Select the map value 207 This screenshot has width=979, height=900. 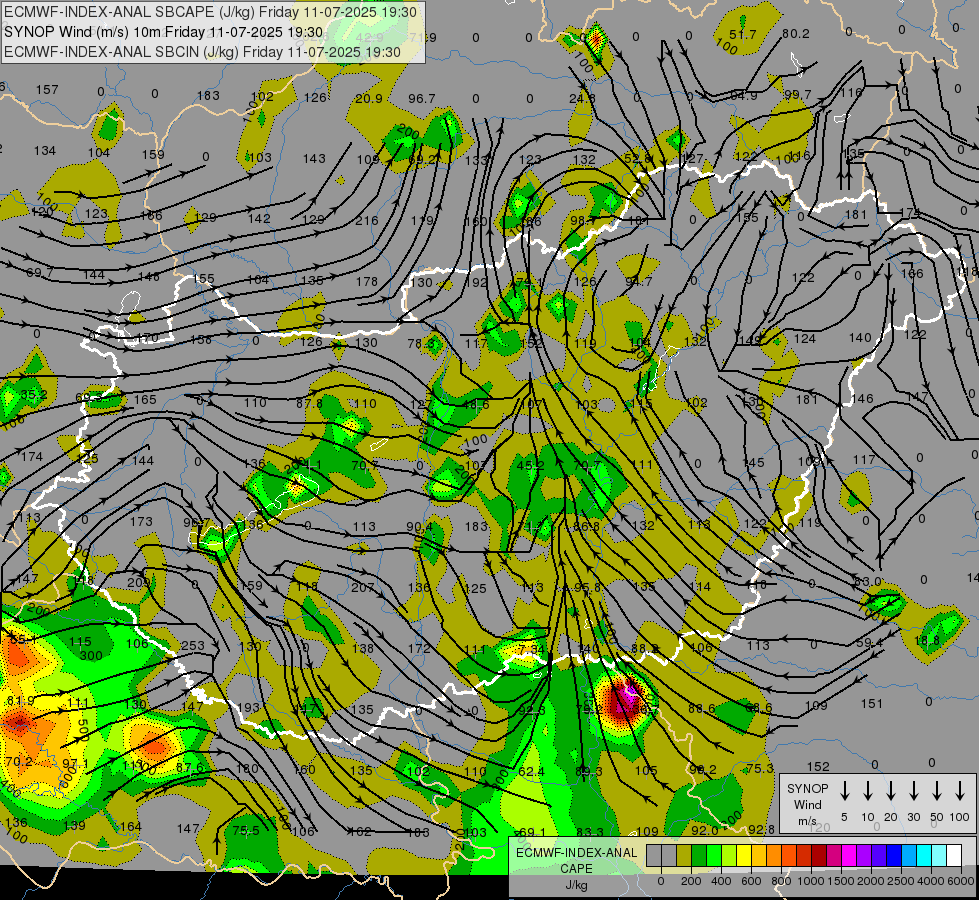pos(362,587)
